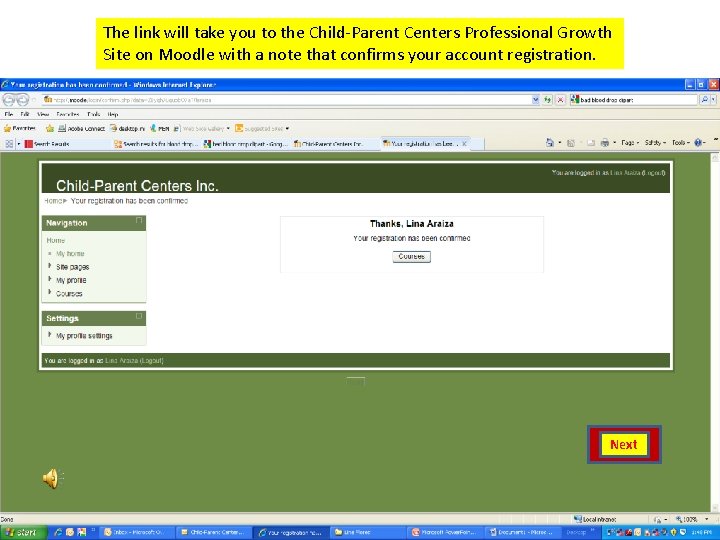Click the Windows Start button
Image resolution: width=720 pixels, height=540 pixels.
tap(23, 532)
